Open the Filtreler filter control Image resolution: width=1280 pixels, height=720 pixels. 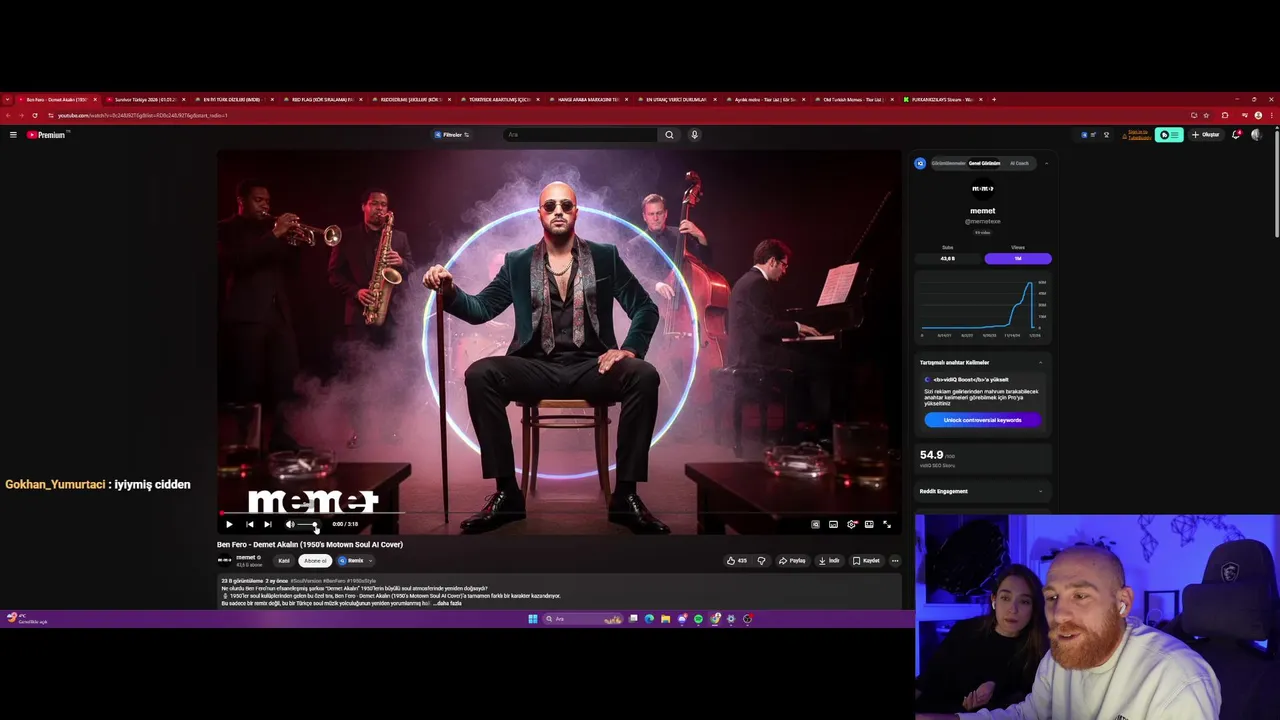pyautogui.click(x=452, y=135)
